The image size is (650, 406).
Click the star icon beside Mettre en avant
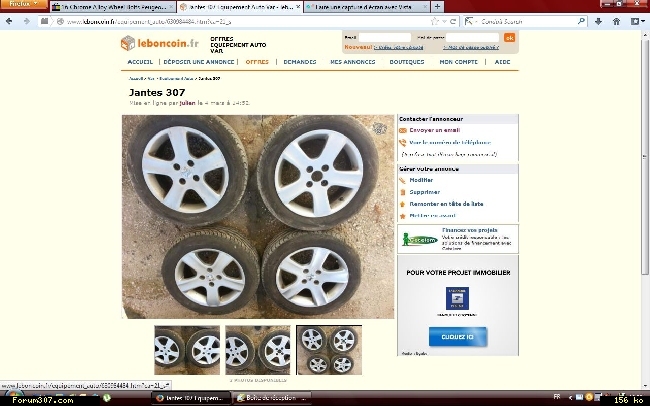click(x=403, y=216)
